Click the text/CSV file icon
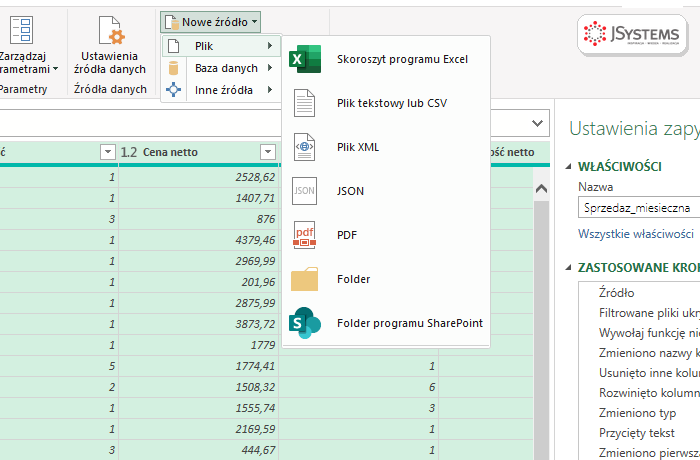 tap(304, 103)
